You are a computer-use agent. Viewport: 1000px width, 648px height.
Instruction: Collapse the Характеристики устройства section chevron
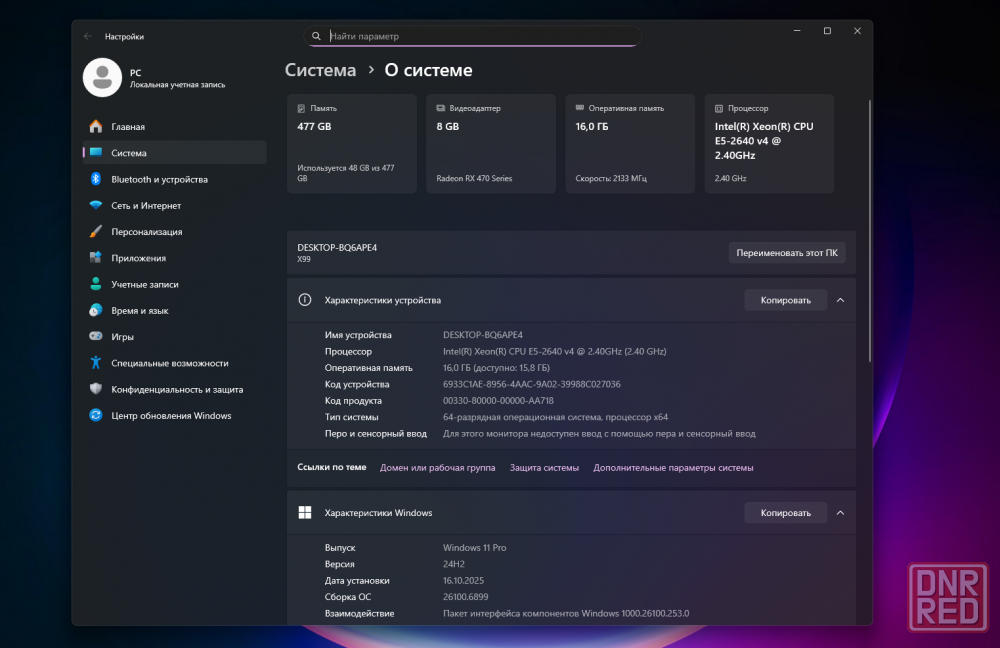click(840, 300)
